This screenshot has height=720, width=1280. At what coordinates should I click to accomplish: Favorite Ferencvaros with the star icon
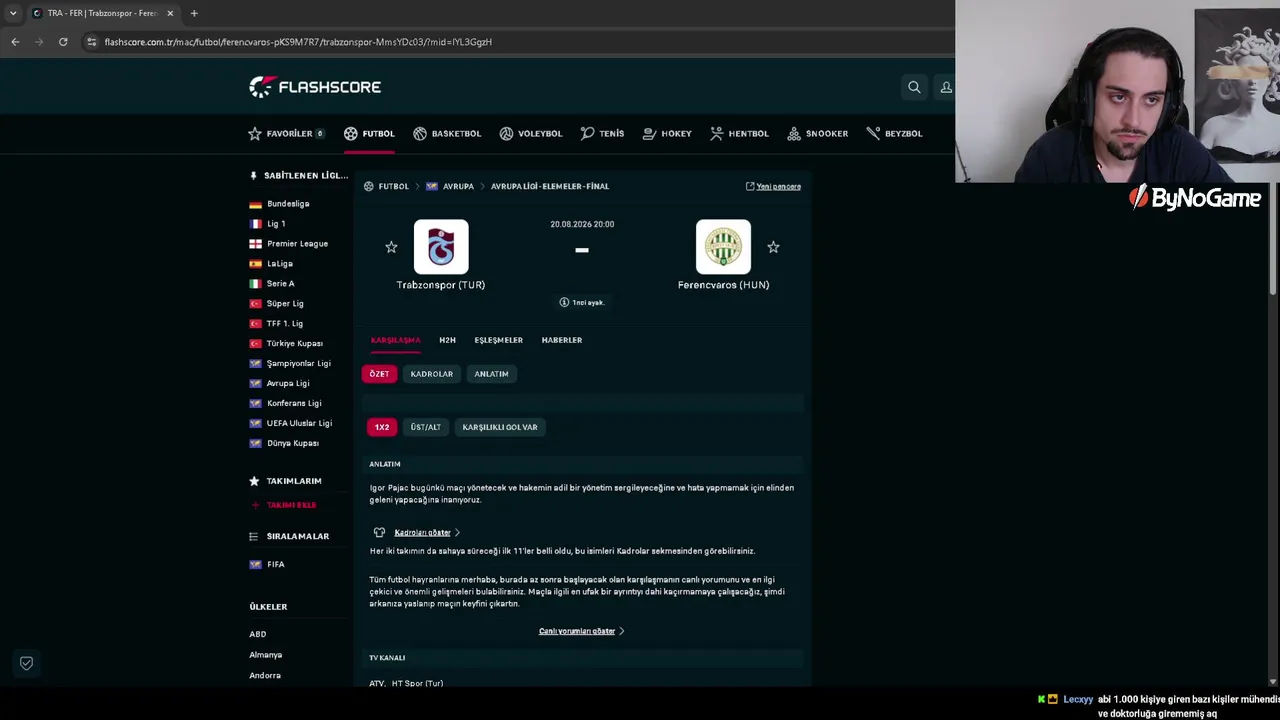(x=773, y=247)
